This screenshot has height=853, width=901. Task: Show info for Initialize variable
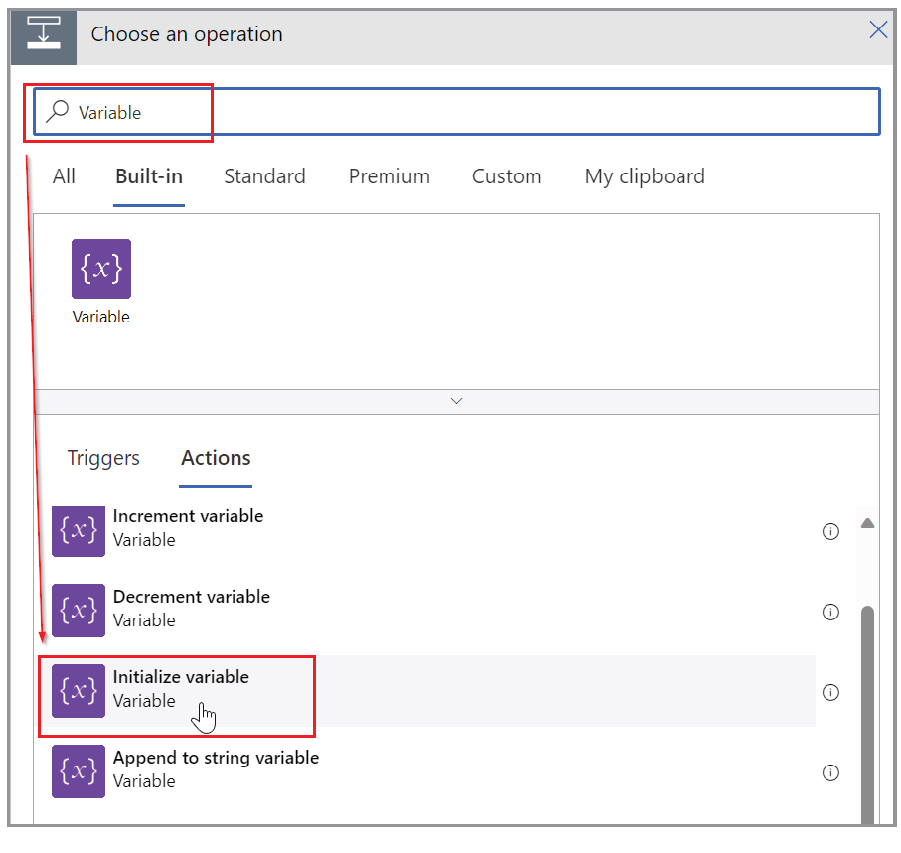(x=830, y=692)
